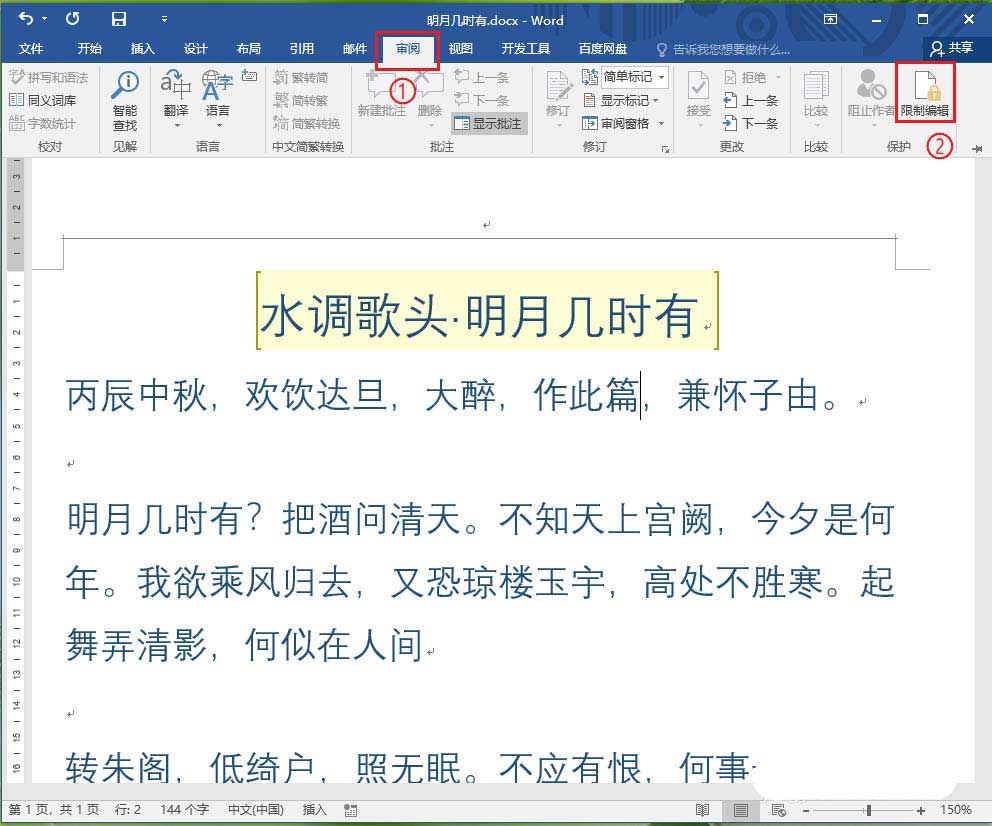Click zoom out minus button
The image size is (992, 826).
(806, 810)
